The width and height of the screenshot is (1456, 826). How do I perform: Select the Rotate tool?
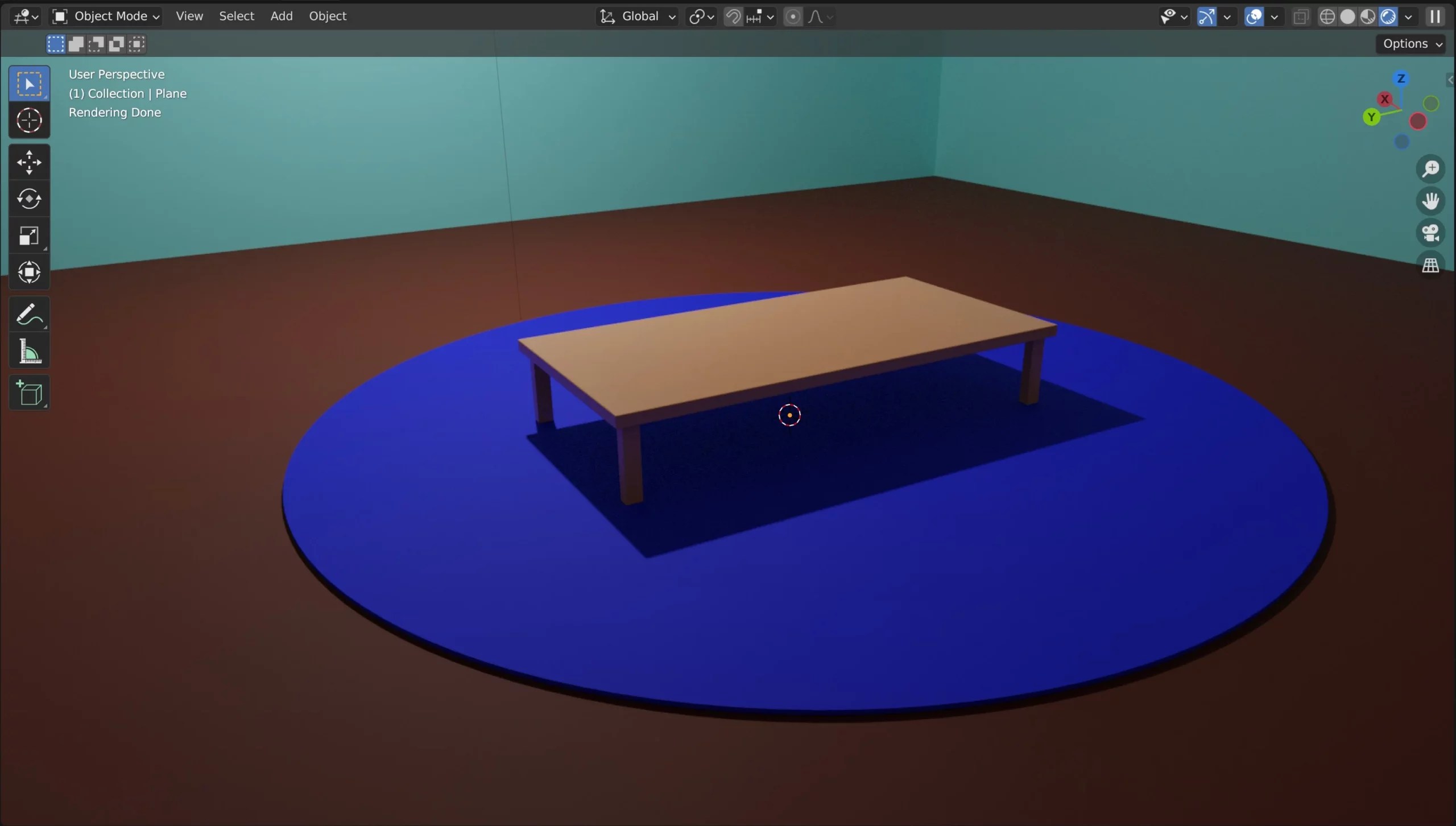click(x=29, y=199)
